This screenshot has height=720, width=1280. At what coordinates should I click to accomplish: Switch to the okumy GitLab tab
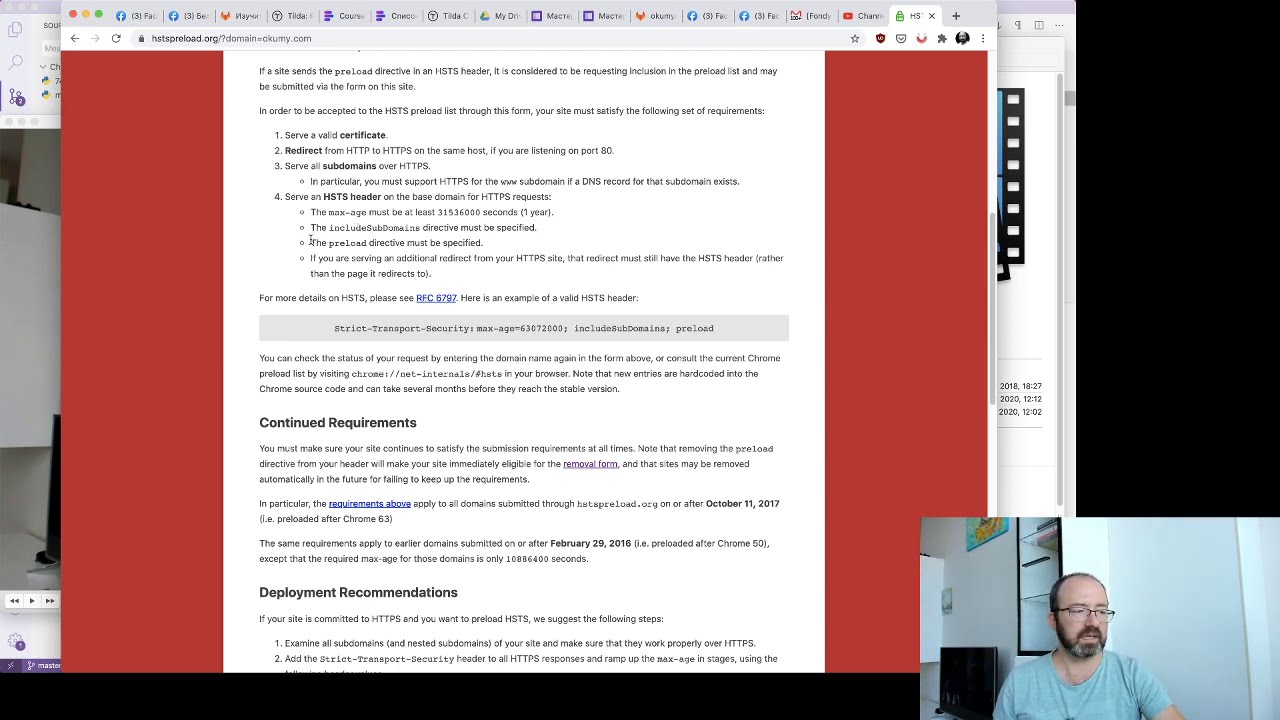pyautogui.click(x=655, y=16)
